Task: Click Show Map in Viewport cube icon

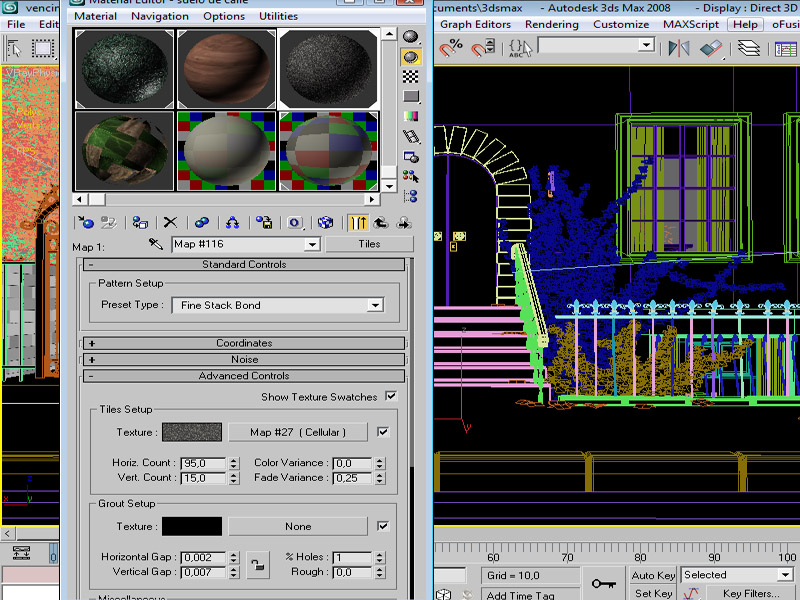Action: [325, 222]
